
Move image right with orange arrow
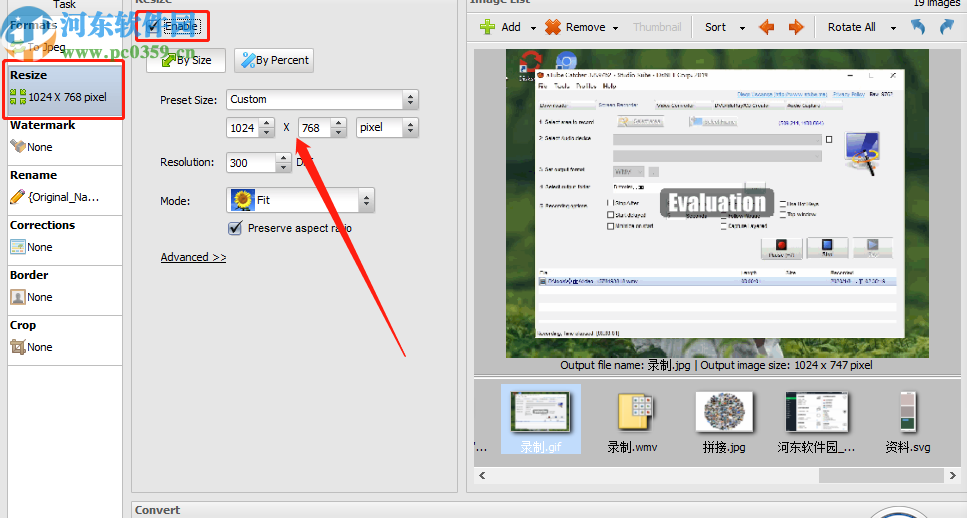[x=796, y=27]
